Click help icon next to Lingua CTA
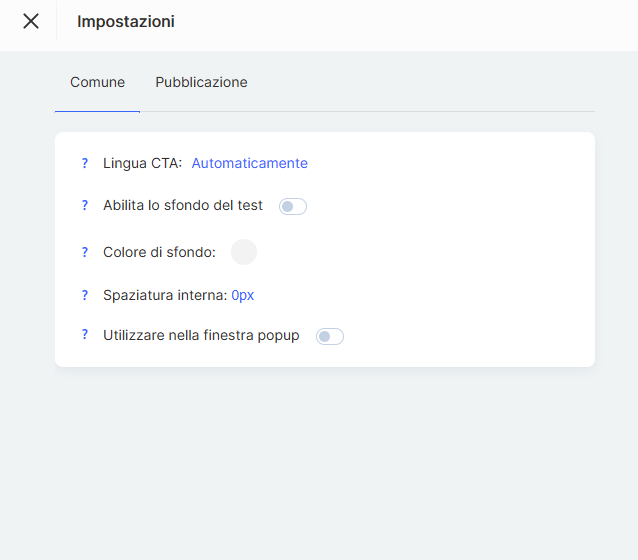The height and width of the screenshot is (560, 638). click(85, 163)
